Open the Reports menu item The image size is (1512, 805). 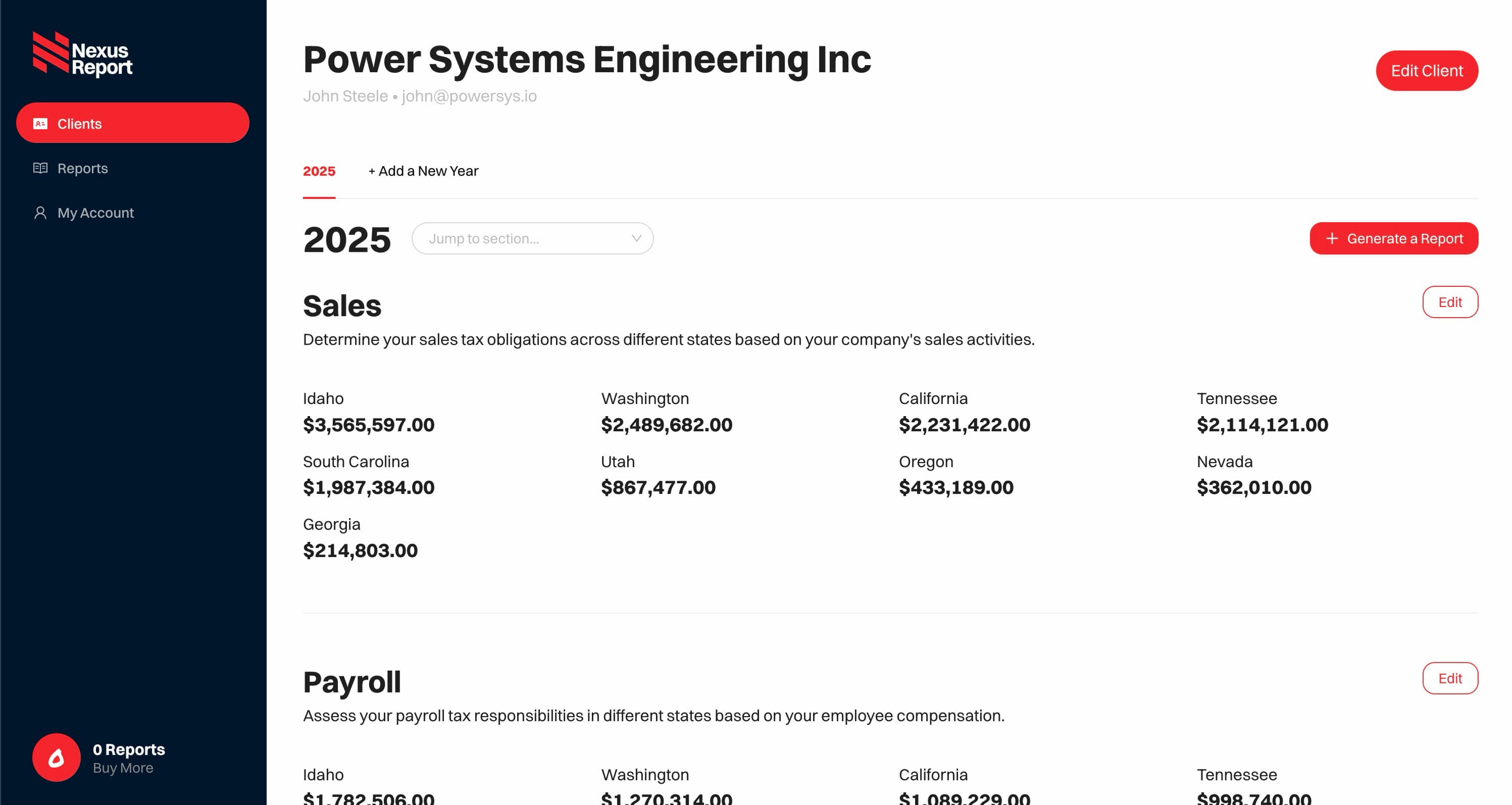pos(82,169)
